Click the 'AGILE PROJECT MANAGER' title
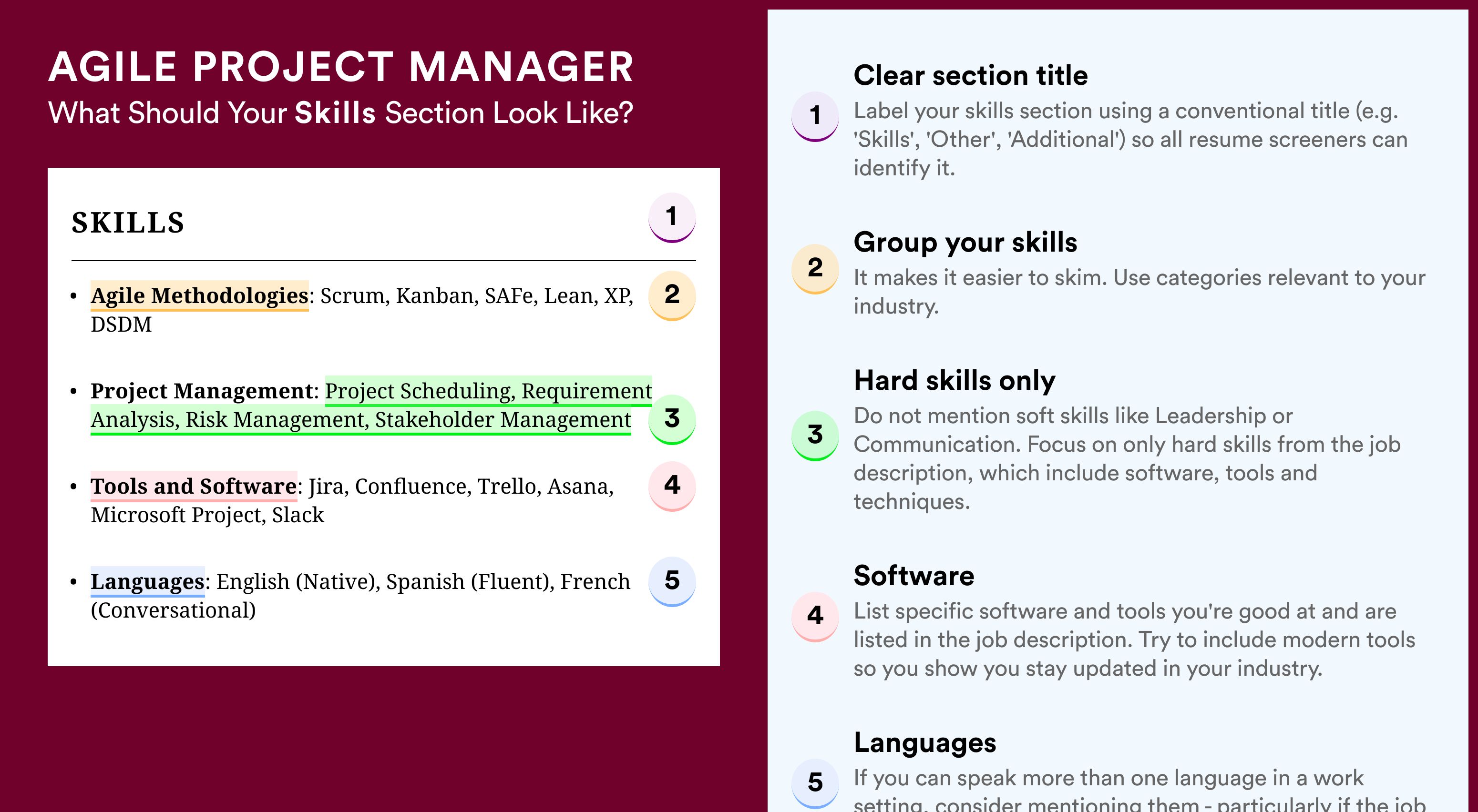 [341, 67]
